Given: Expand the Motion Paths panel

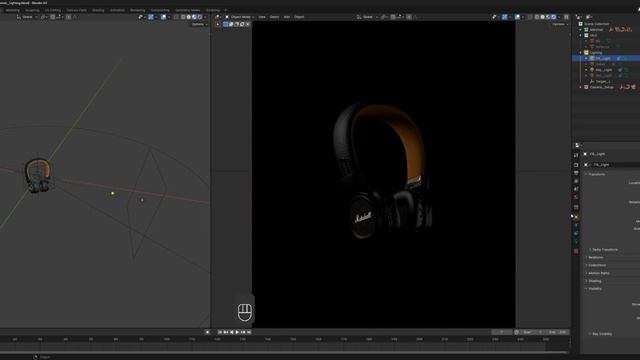Looking at the screenshot, I should click(x=598, y=273).
